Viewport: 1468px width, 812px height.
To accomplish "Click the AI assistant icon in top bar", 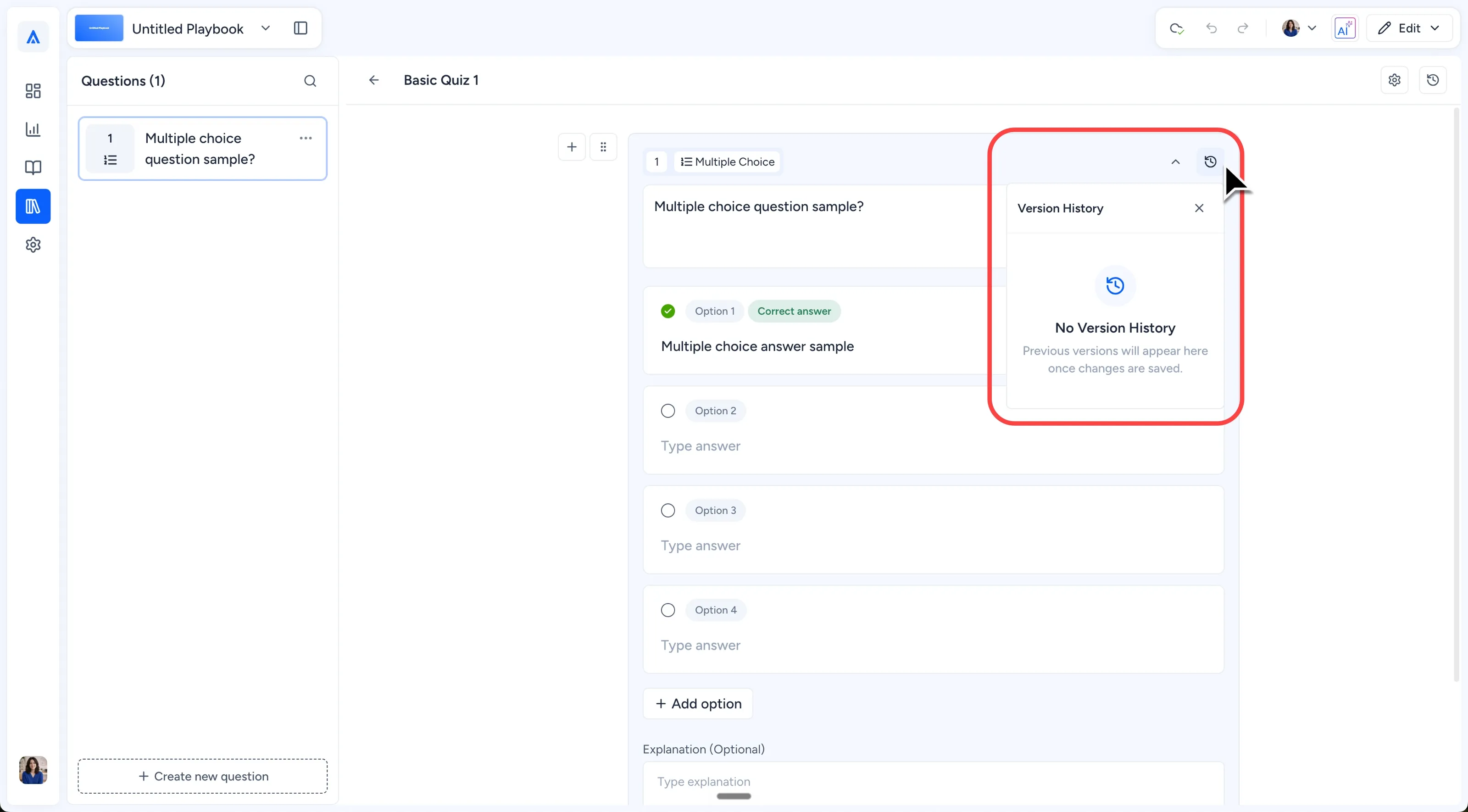I will coord(1345,28).
